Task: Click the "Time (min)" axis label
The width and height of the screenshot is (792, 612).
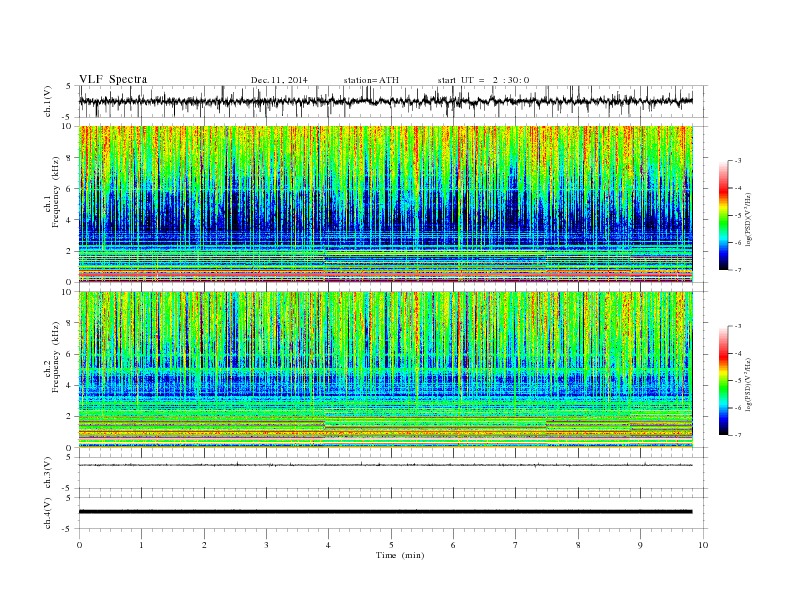Action: pos(400,555)
